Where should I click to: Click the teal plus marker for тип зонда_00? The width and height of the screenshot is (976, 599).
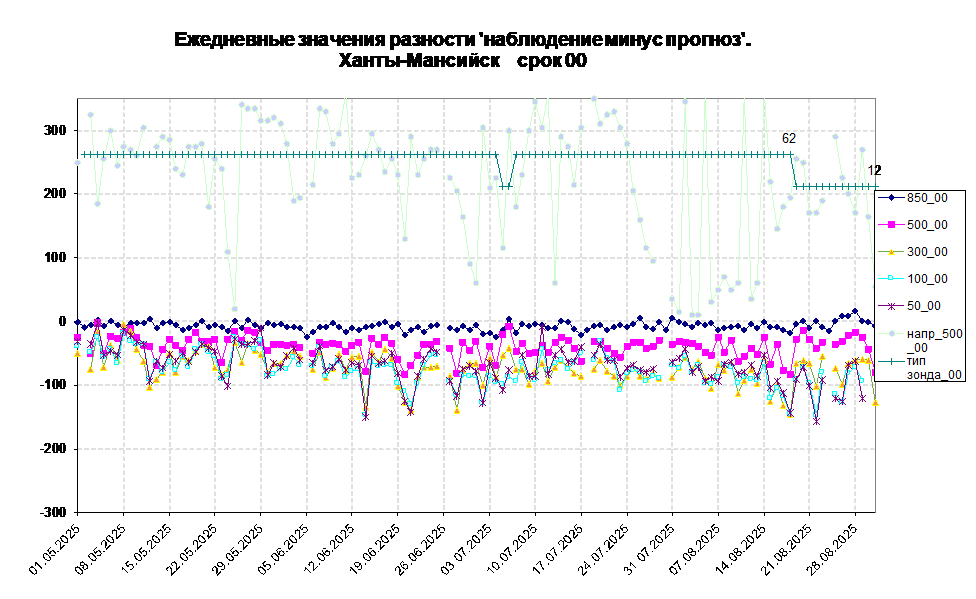[x=891, y=360]
